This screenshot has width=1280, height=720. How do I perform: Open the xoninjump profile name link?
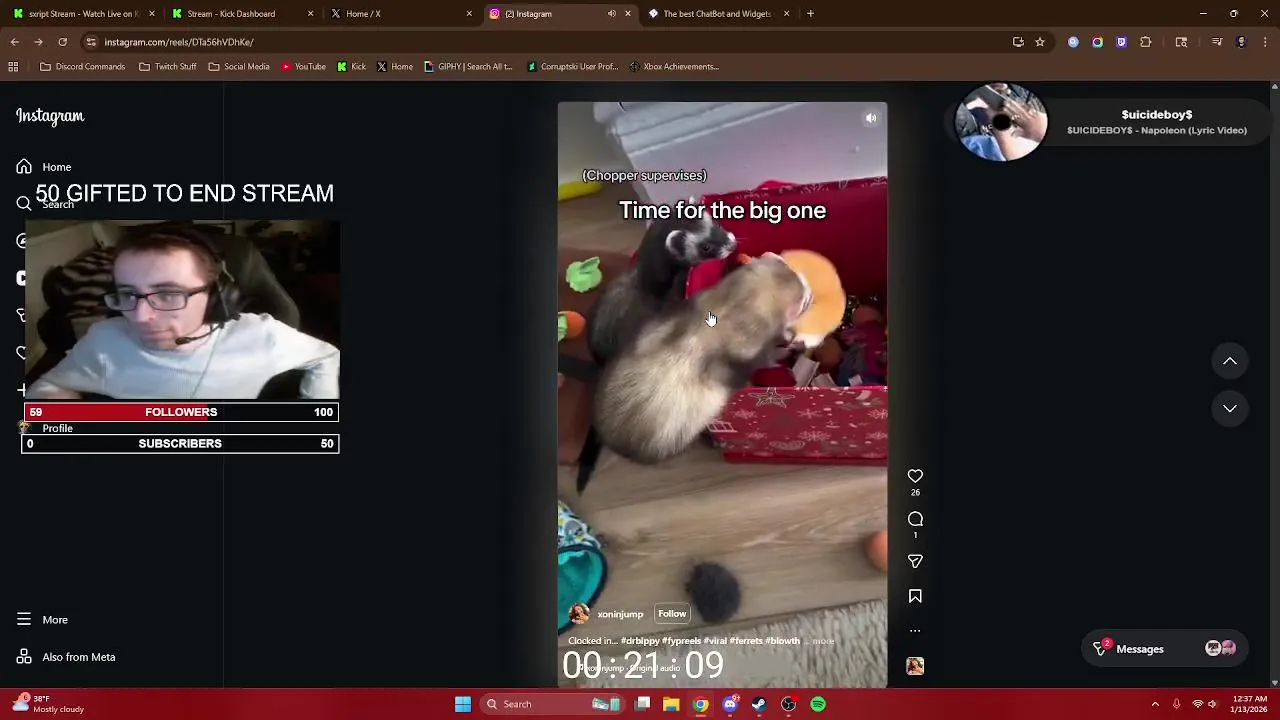[620, 614]
